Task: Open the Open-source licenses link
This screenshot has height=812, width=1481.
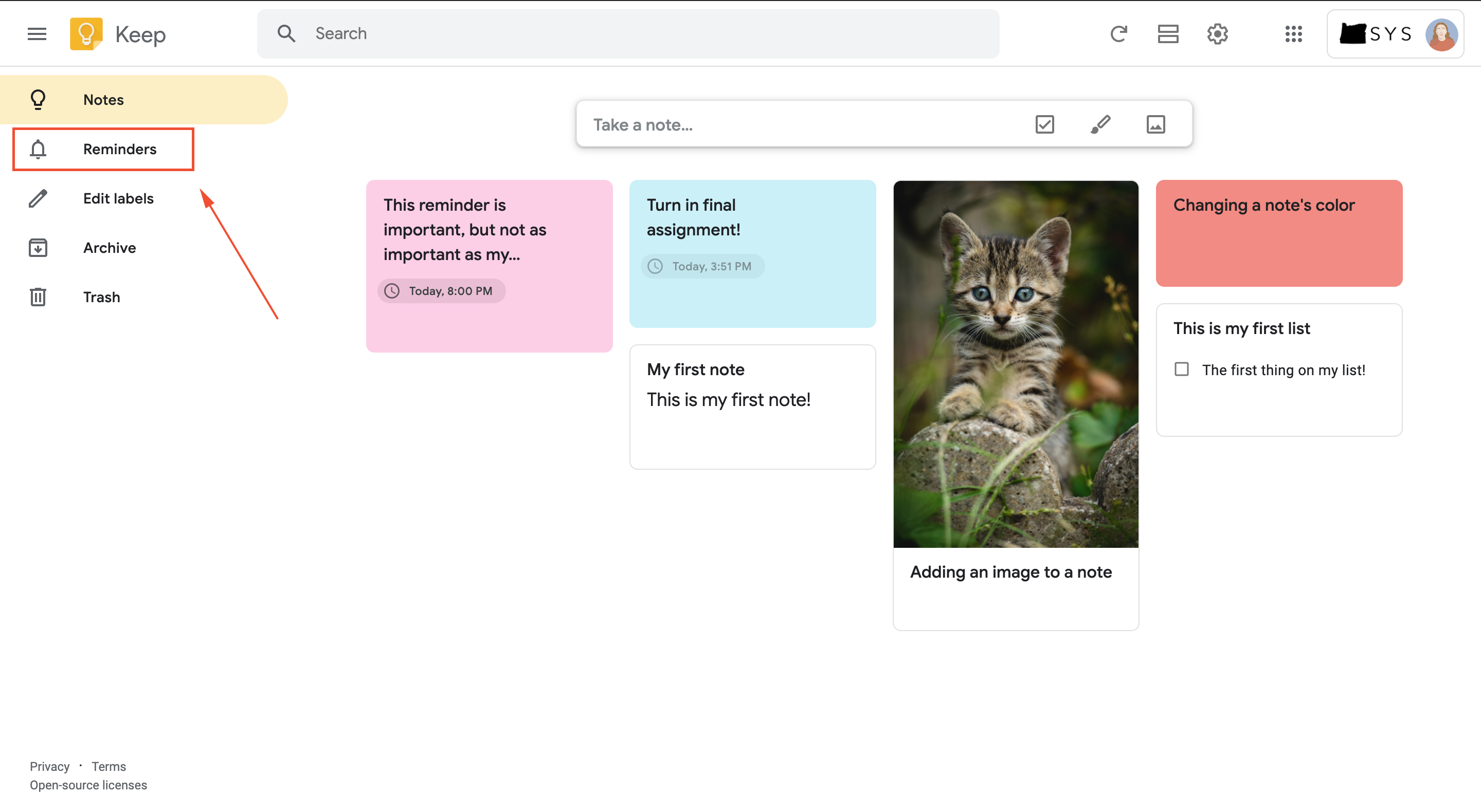Action: tap(88, 784)
